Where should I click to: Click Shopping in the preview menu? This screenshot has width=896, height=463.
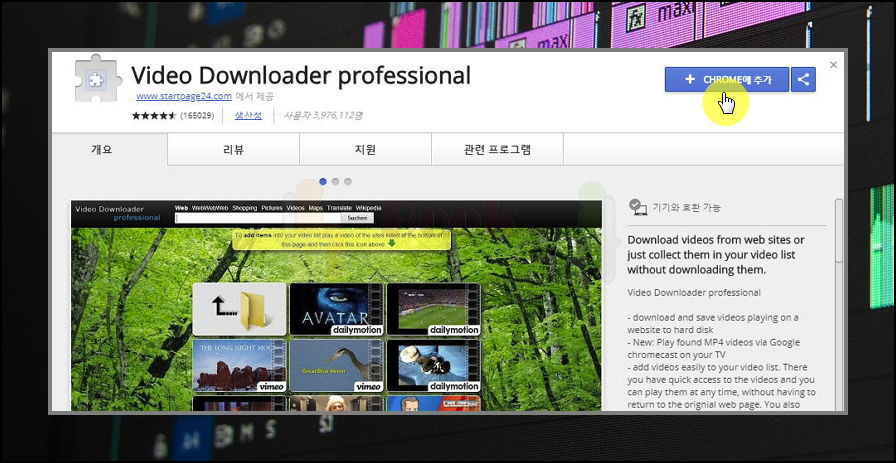245,207
